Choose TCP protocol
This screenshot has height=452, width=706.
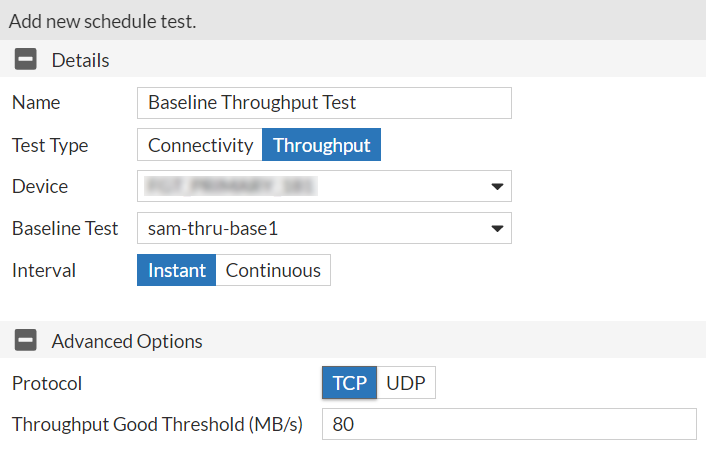pos(350,383)
